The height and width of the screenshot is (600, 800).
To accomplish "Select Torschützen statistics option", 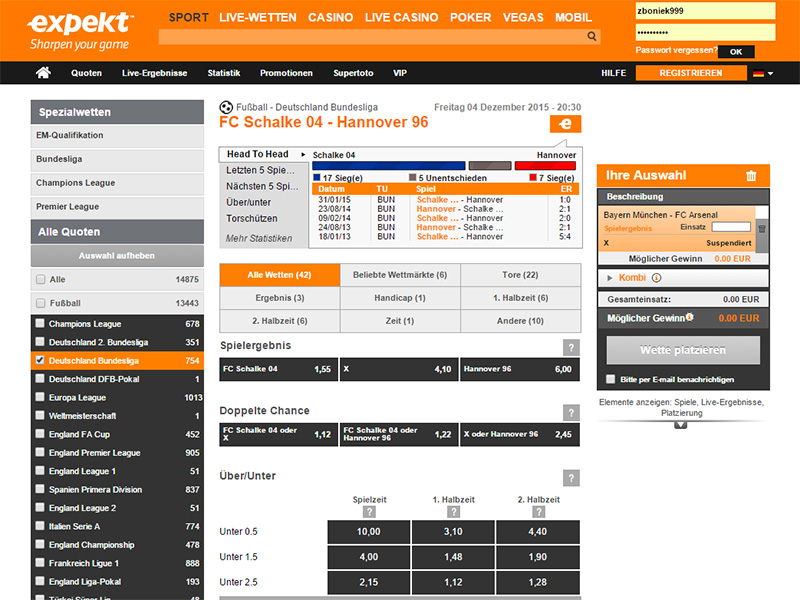I will coord(252,218).
